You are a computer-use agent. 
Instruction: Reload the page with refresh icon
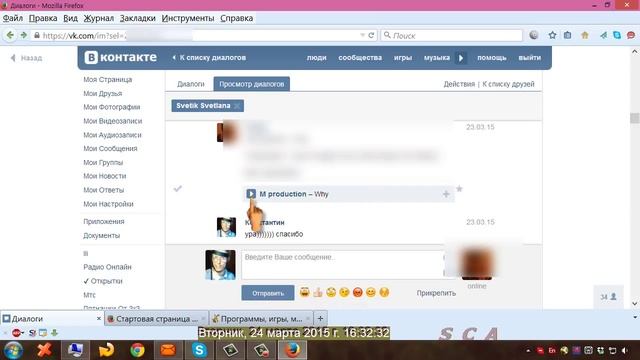tap(371, 36)
